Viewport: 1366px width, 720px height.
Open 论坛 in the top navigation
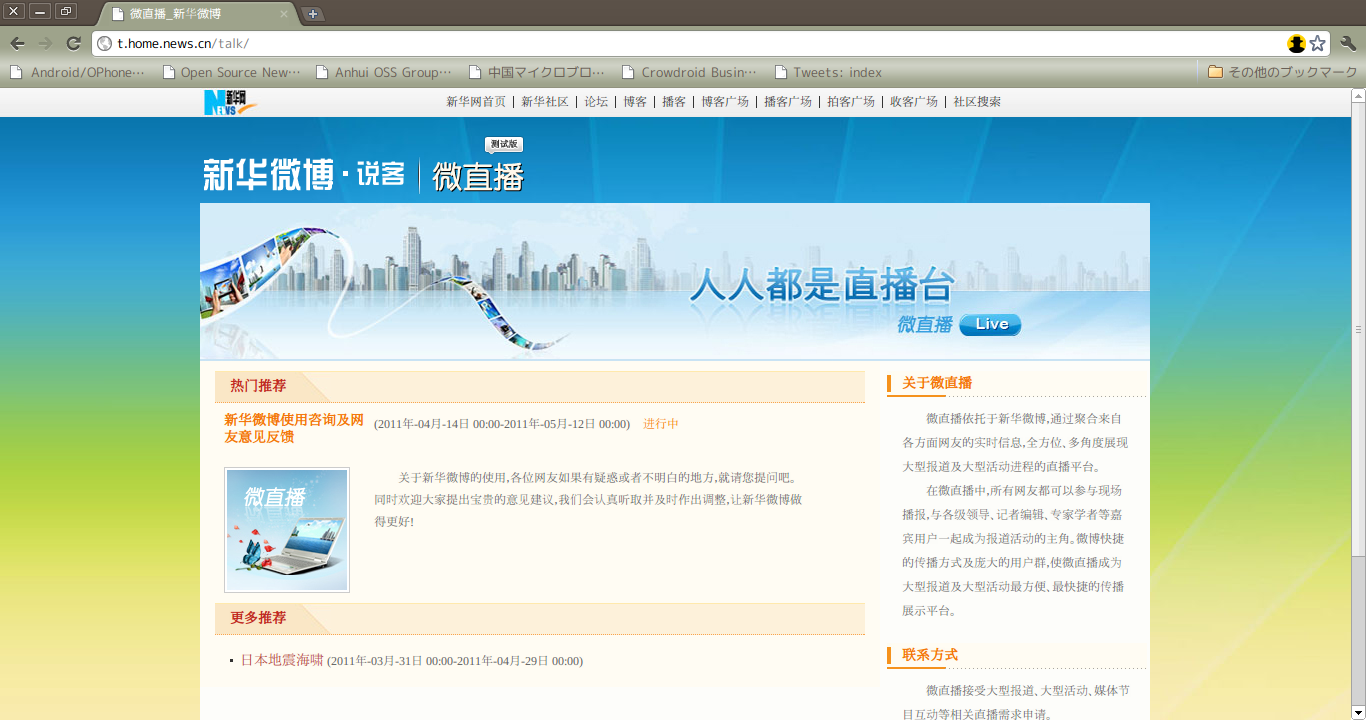pyautogui.click(x=596, y=102)
